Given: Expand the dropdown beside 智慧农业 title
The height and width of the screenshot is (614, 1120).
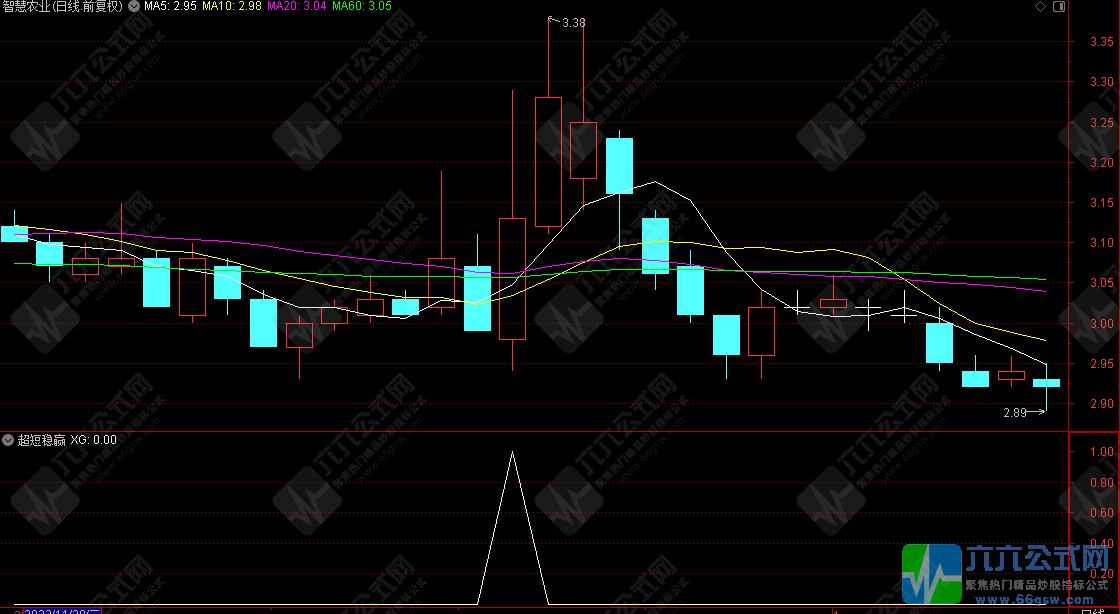Looking at the screenshot, I should 134,6.
